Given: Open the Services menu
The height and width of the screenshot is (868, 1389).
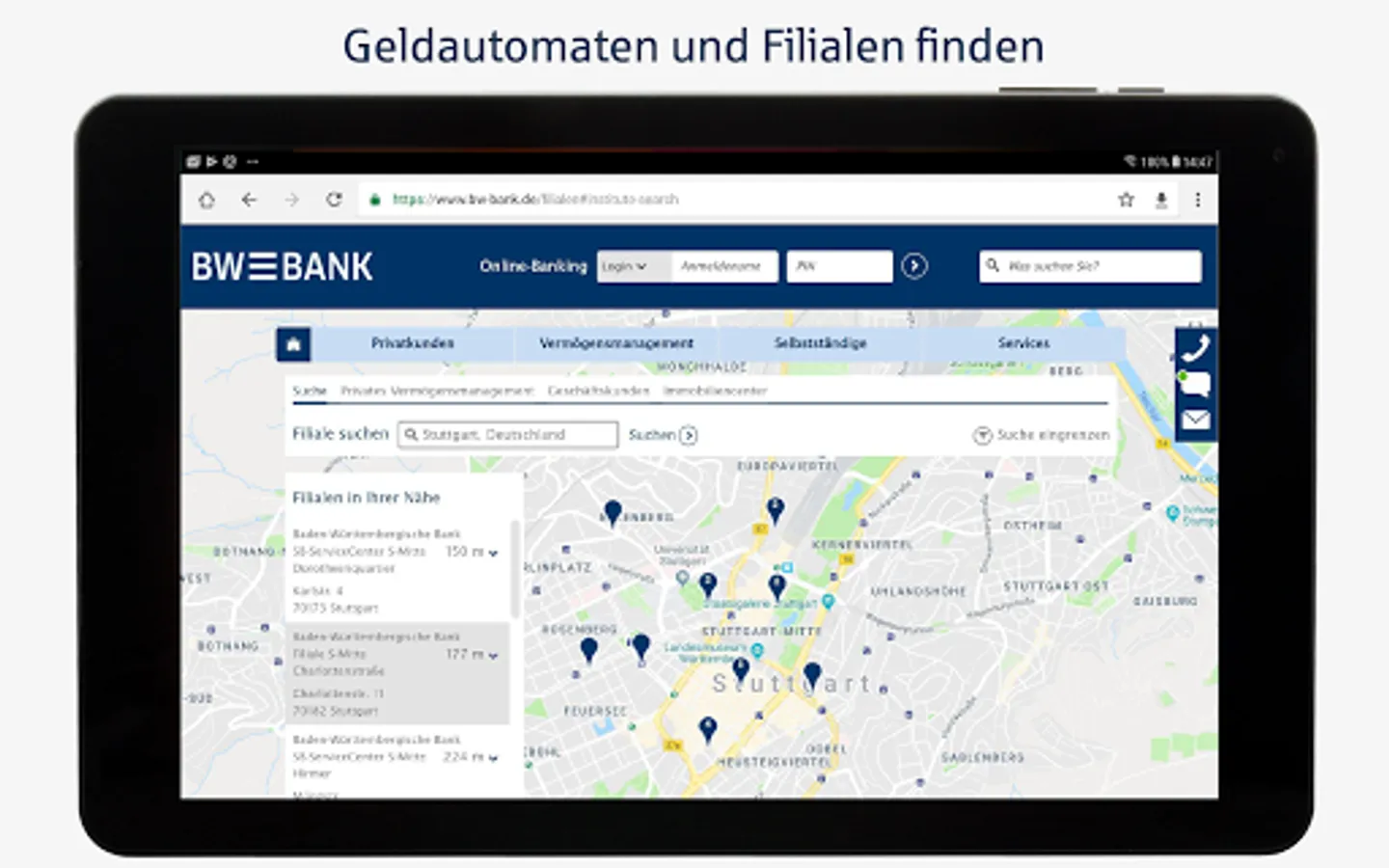Looking at the screenshot, I should click(x=1023, y=343).
